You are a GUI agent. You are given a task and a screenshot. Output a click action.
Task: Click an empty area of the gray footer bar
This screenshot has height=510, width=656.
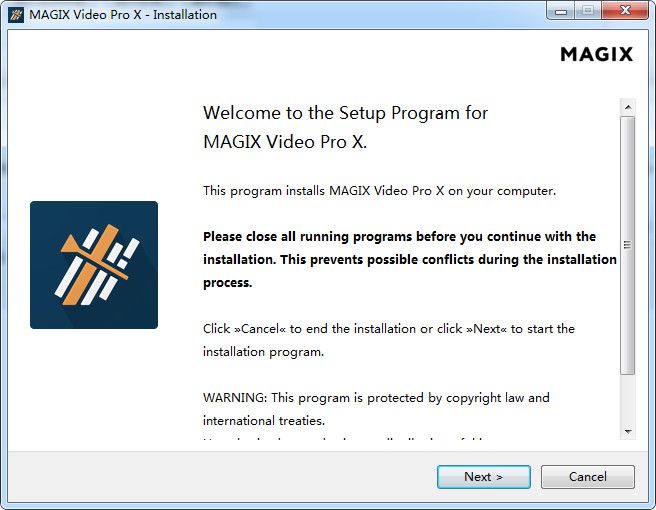pos(209,477)
